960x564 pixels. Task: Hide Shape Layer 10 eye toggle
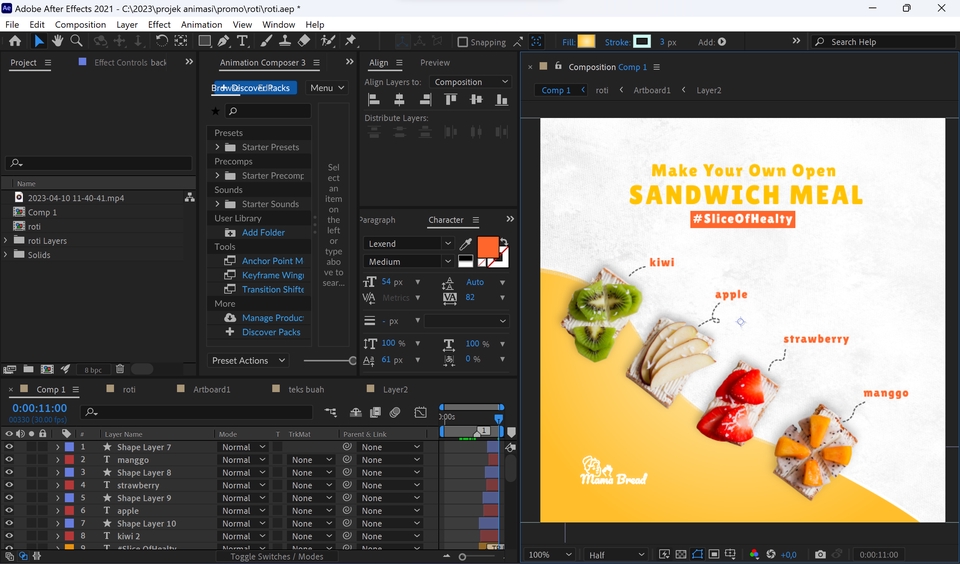[9, 524]
